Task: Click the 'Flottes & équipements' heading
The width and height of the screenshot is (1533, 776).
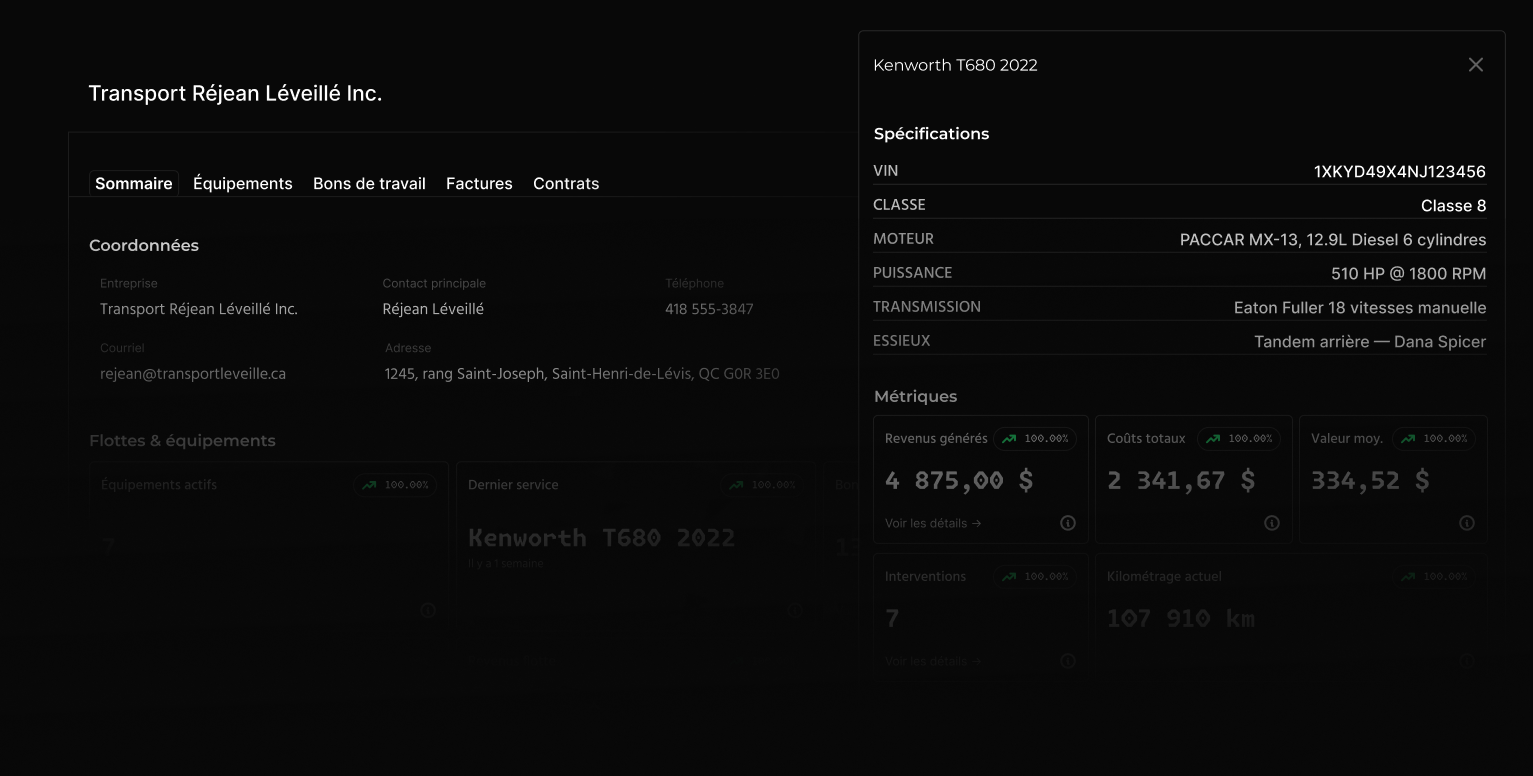Action: (x=182, y=441)
